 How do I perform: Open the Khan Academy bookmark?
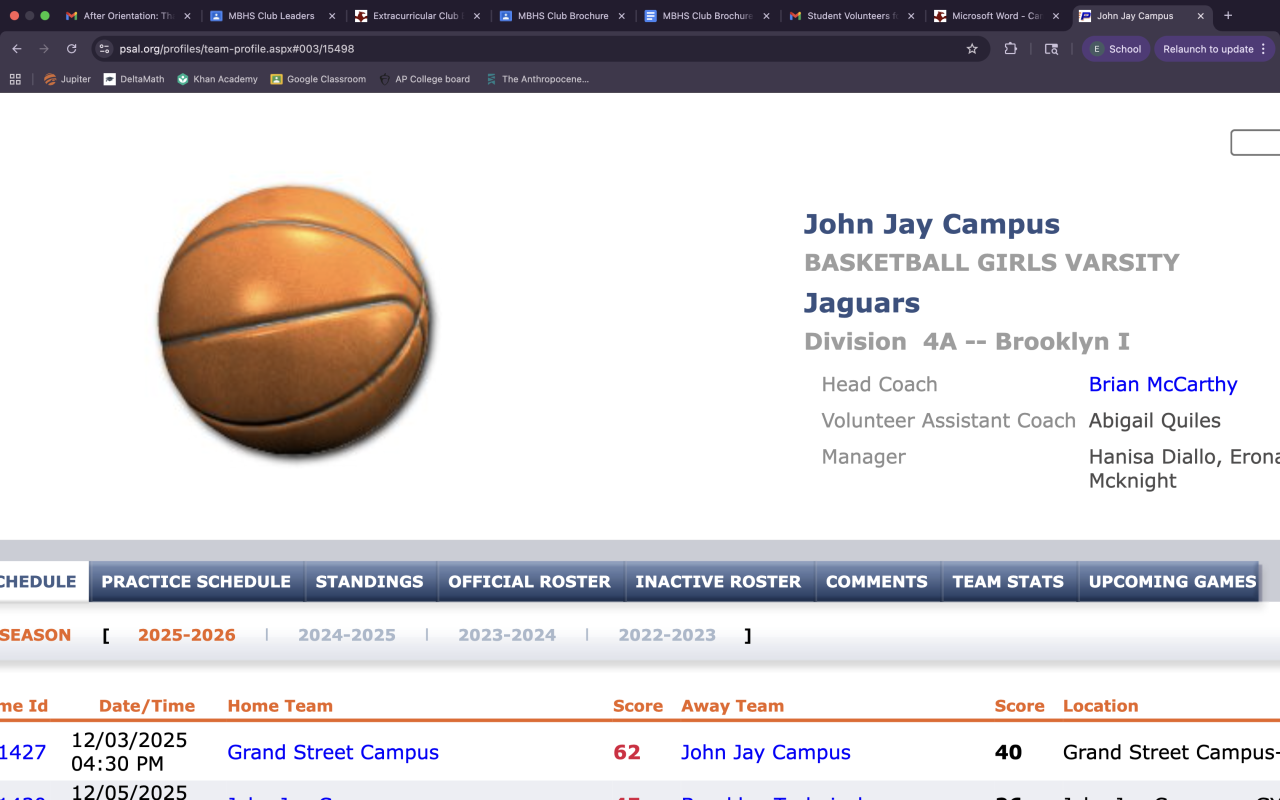point(217,79)
